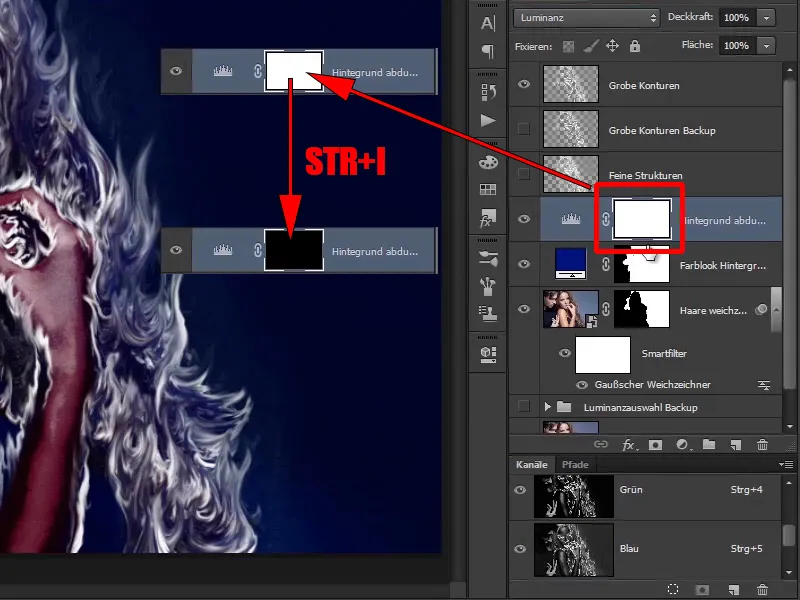
Task: Delete channel with Kanäle panel trash icon
Action: point(762,589)
